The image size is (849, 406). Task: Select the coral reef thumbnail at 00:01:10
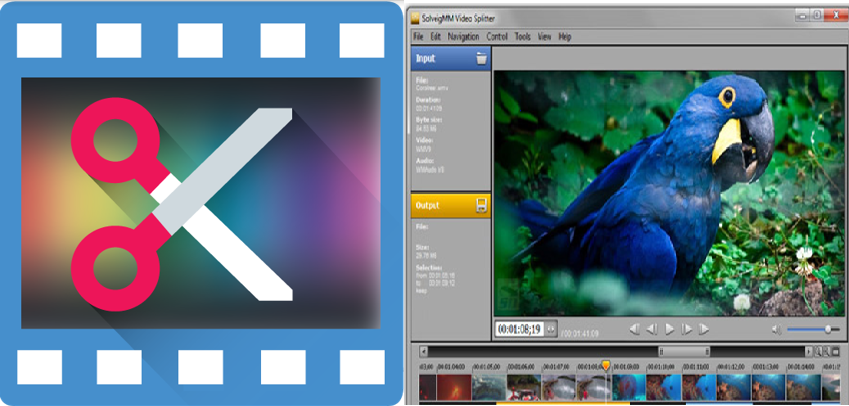pos(664,387)
